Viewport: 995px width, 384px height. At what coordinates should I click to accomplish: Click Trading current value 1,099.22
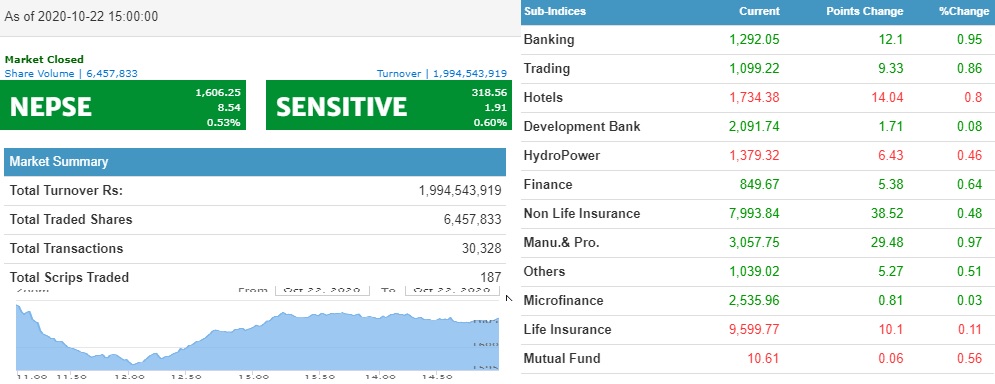pos(754,69)
